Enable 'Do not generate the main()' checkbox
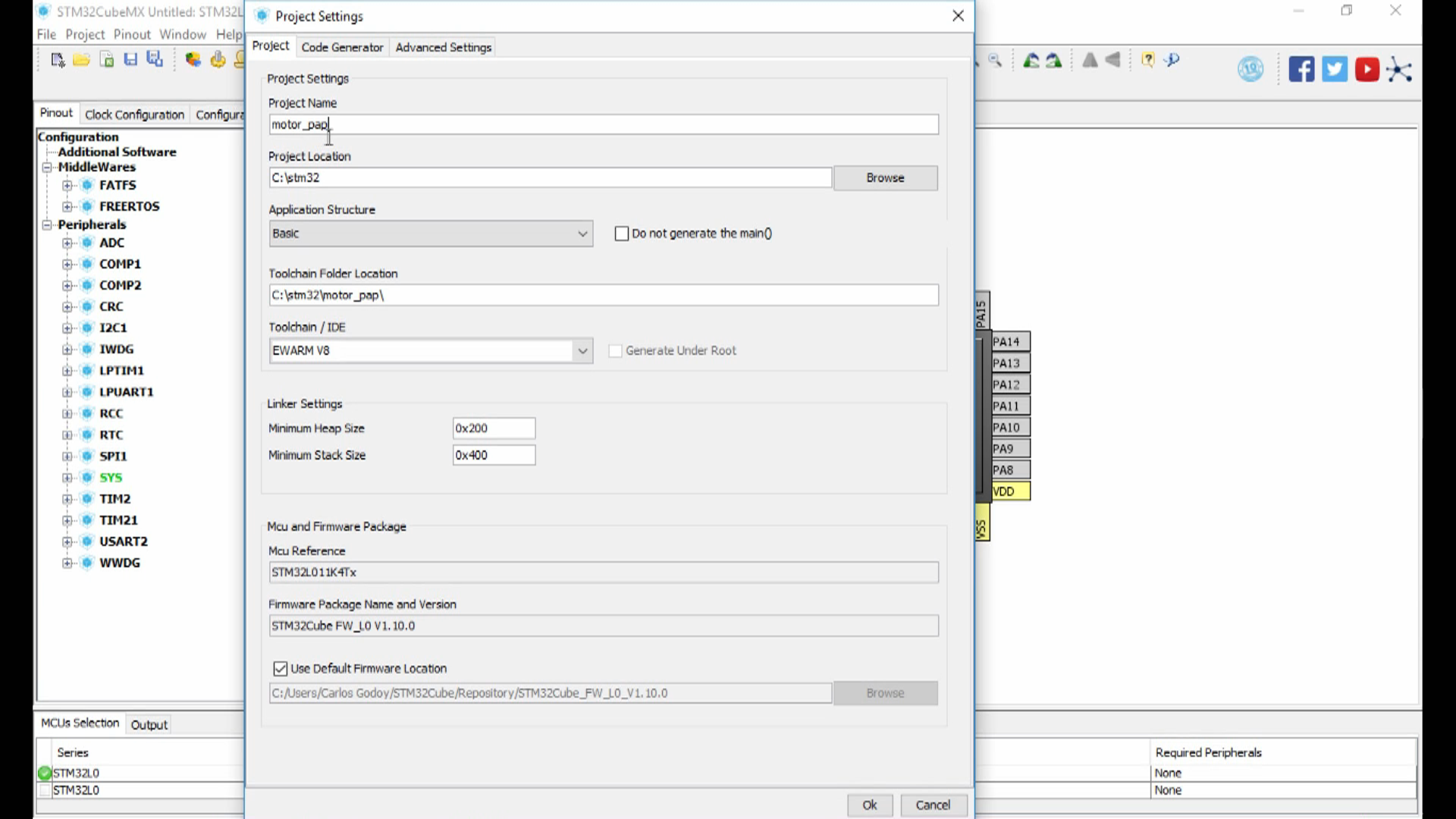1456x819 pixels. click(622, 234)
